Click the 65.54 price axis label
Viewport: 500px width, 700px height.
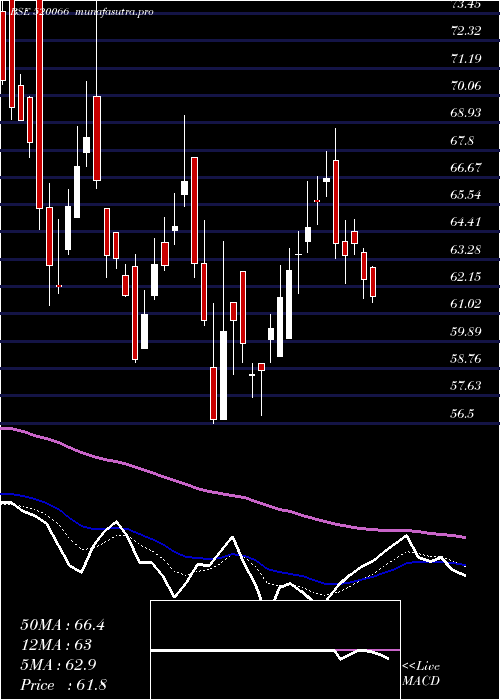point(467,195)
